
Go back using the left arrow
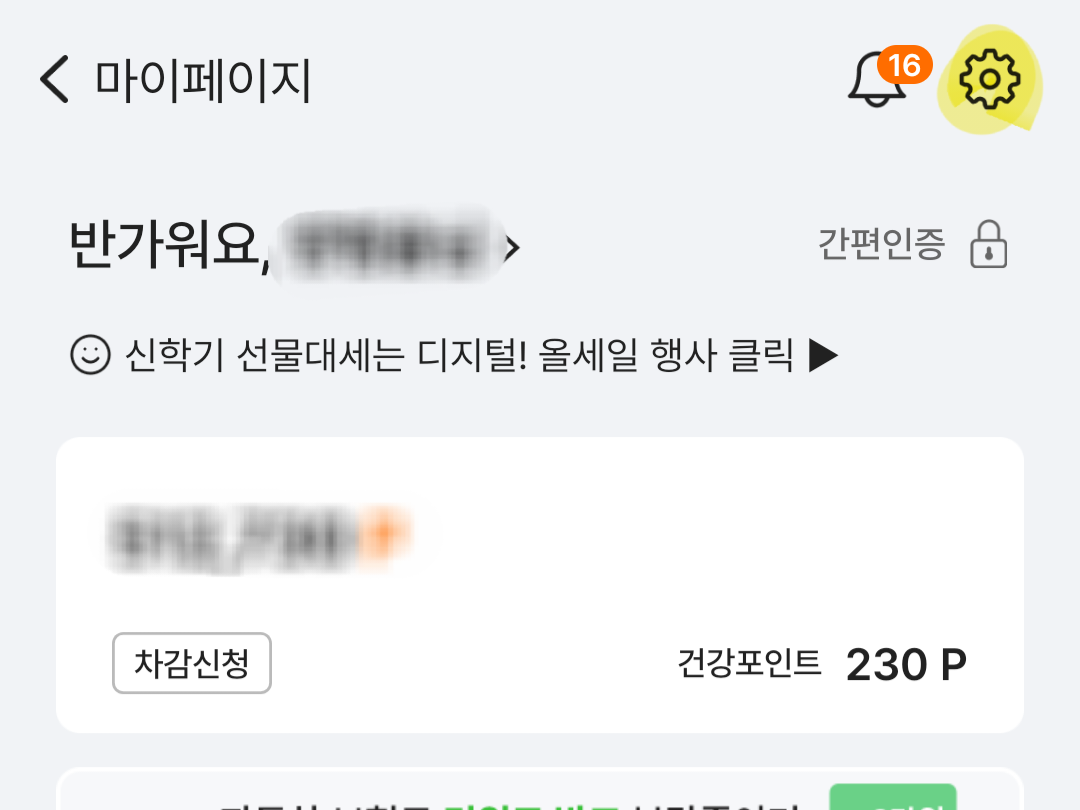(x=54, y=79)
